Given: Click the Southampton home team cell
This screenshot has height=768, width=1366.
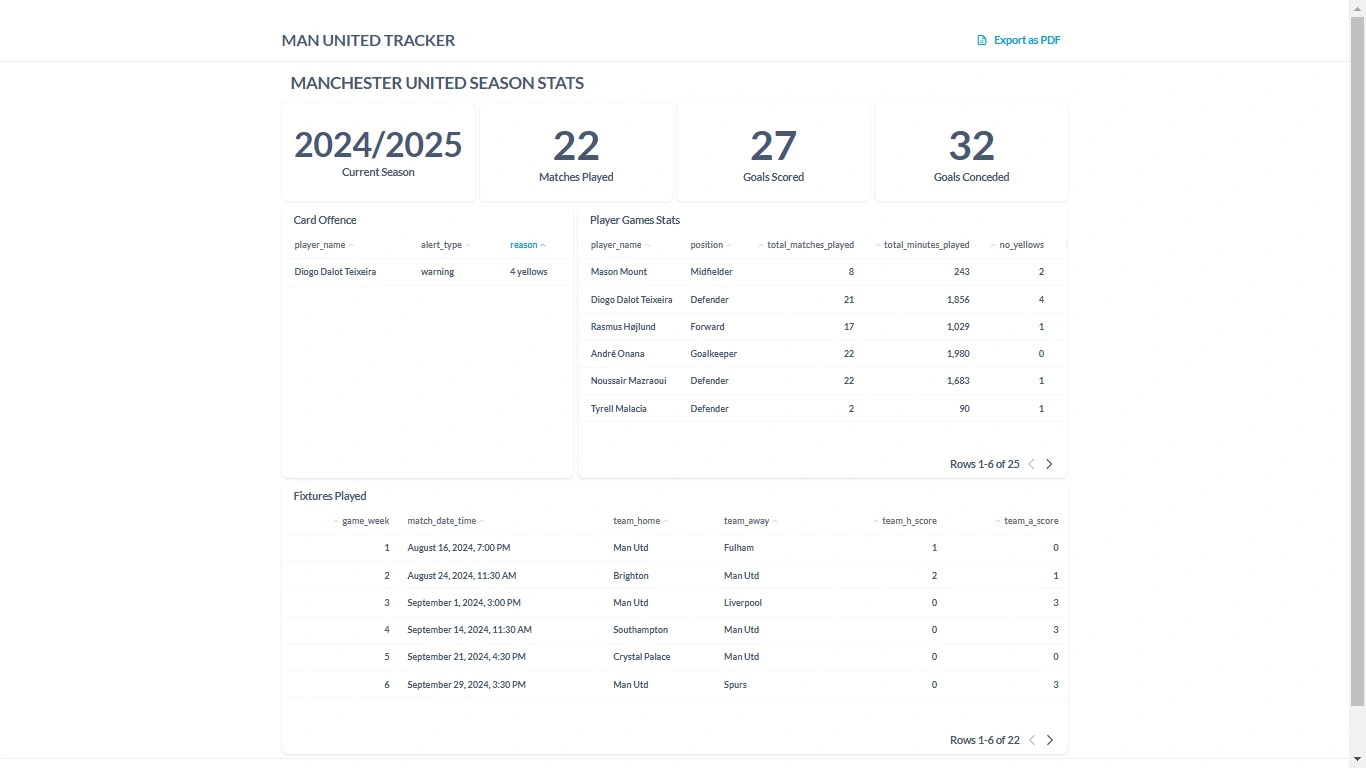Looking at the screenshot, I should click(x=641, y=630).
